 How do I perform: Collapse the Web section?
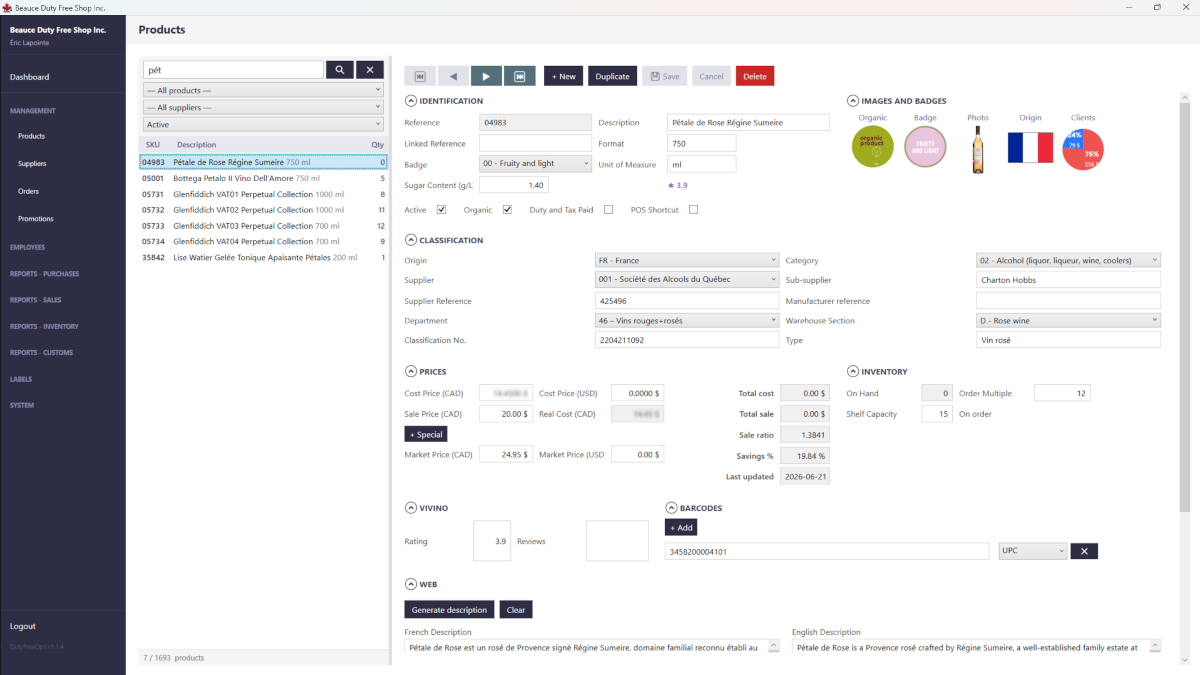point(410,584)
